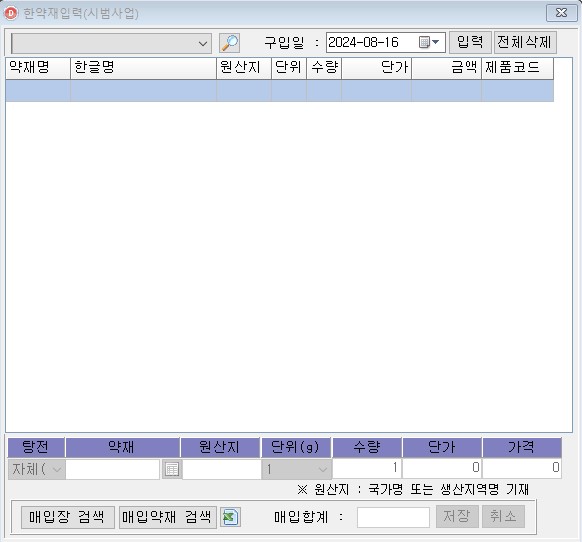Click the 원산지 column header in grid
Screen dimensions: 582x542
(244, 68)
